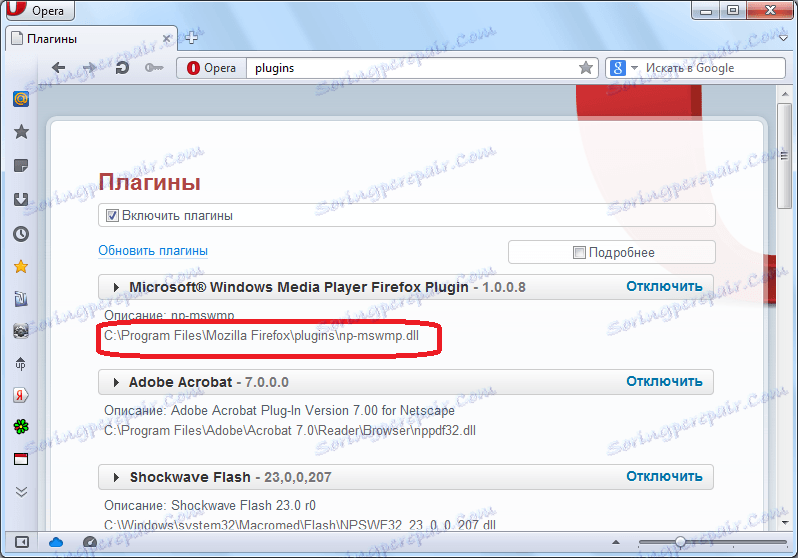Image resolution: width=798 pixels, height=558 pixels.
Task: Open the links panel icon in sidebar
Action: 21,299
